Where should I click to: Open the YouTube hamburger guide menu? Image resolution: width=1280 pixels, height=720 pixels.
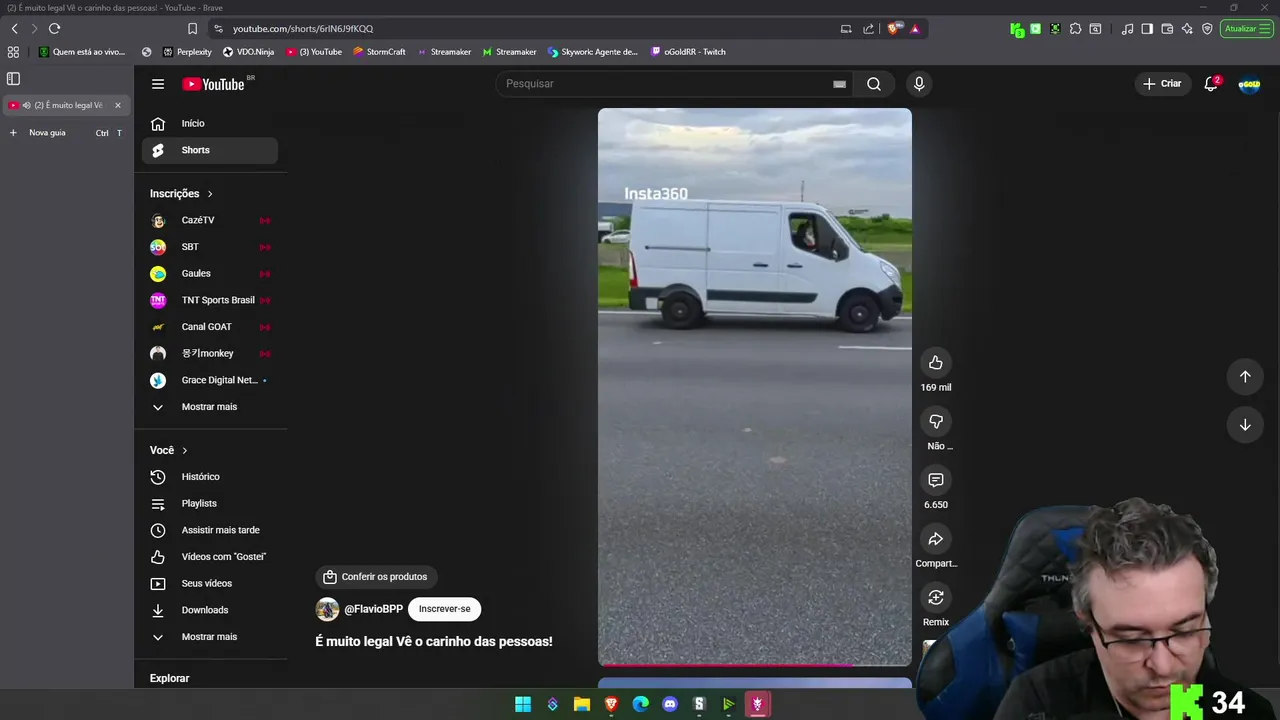click(x=158, y=84)
